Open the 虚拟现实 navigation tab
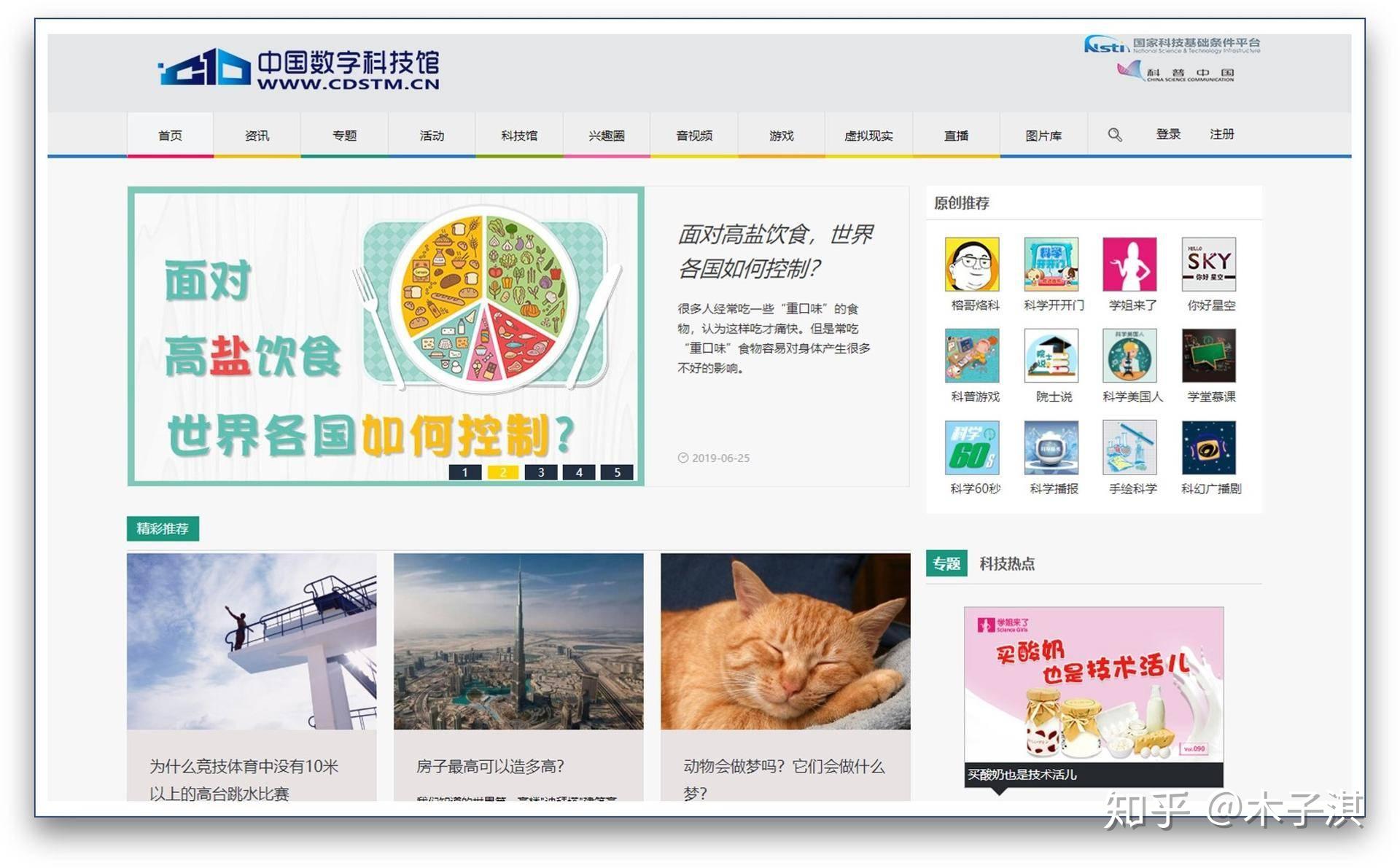This screenshot has height=868, width=1400. coord(868,136)
